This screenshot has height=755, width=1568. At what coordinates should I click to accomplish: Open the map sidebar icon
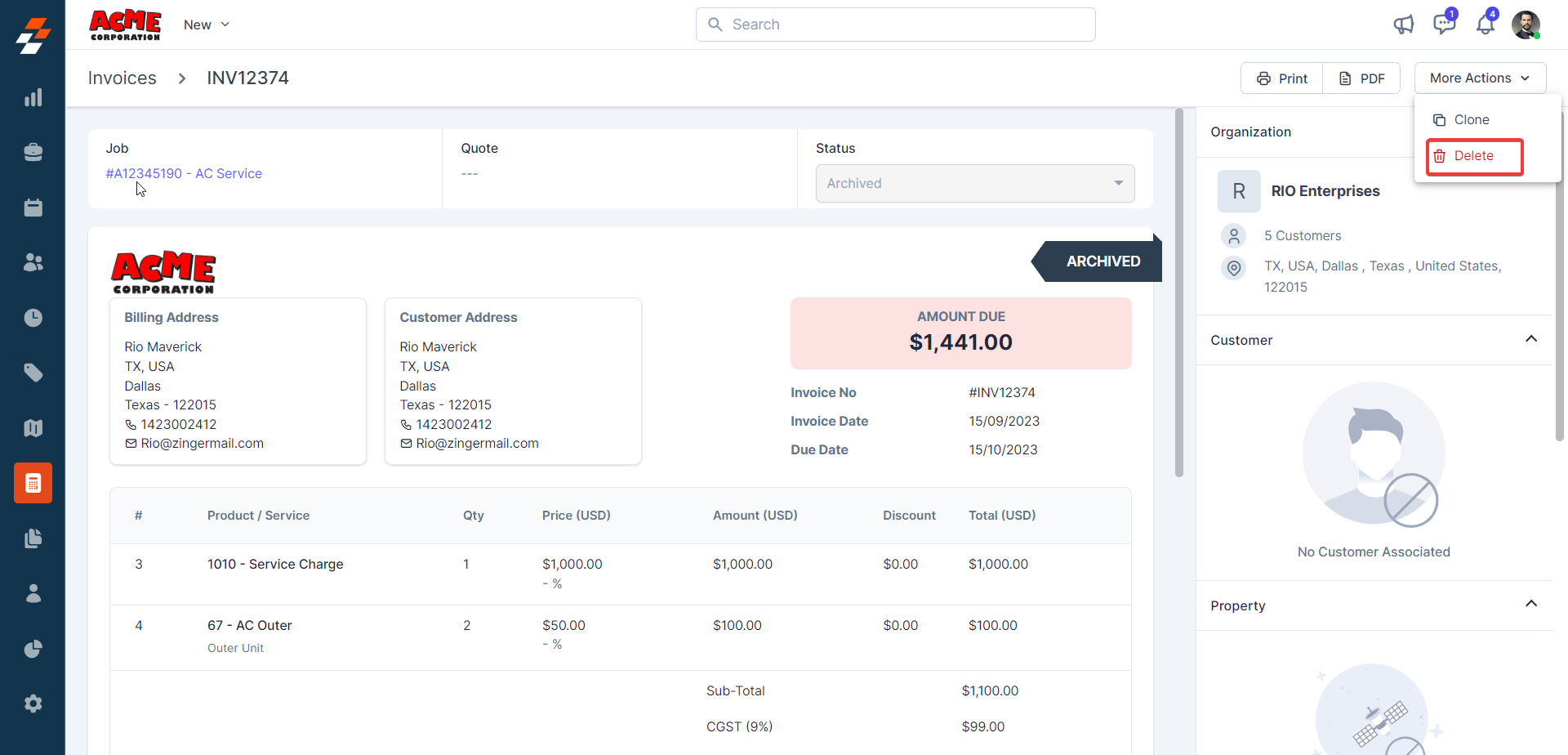click(33, 428)
